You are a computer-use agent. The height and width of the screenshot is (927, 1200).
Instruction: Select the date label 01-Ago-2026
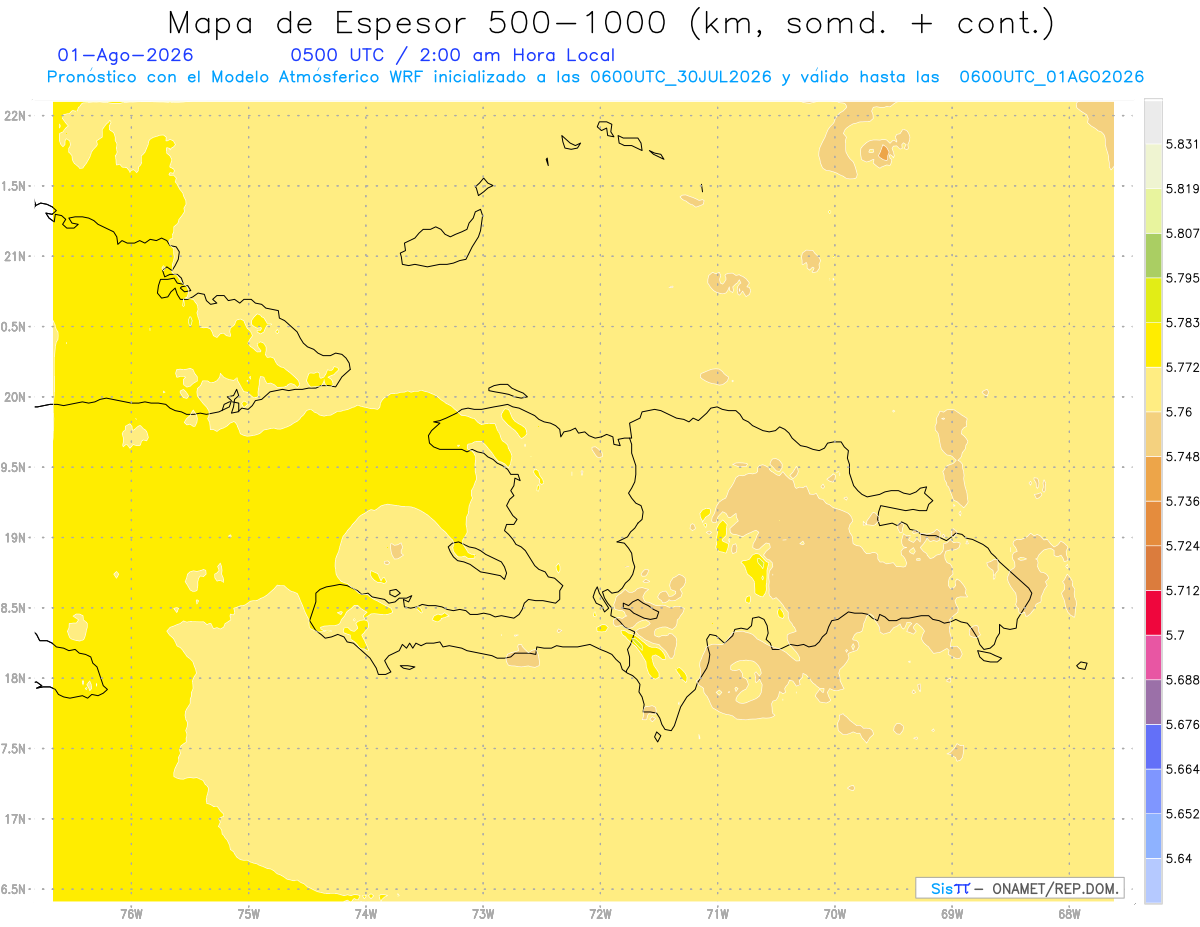point(126,56)
